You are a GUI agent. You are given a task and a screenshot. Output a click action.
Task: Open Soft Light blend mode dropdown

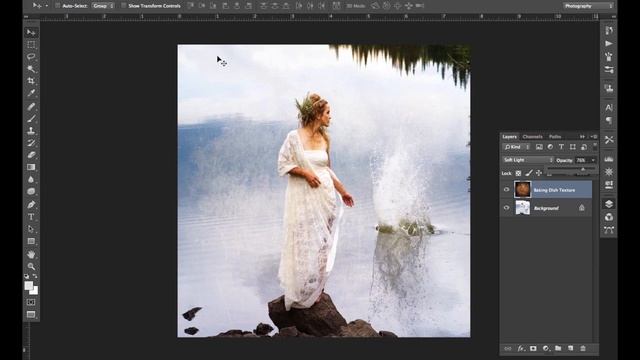point(528,160)
